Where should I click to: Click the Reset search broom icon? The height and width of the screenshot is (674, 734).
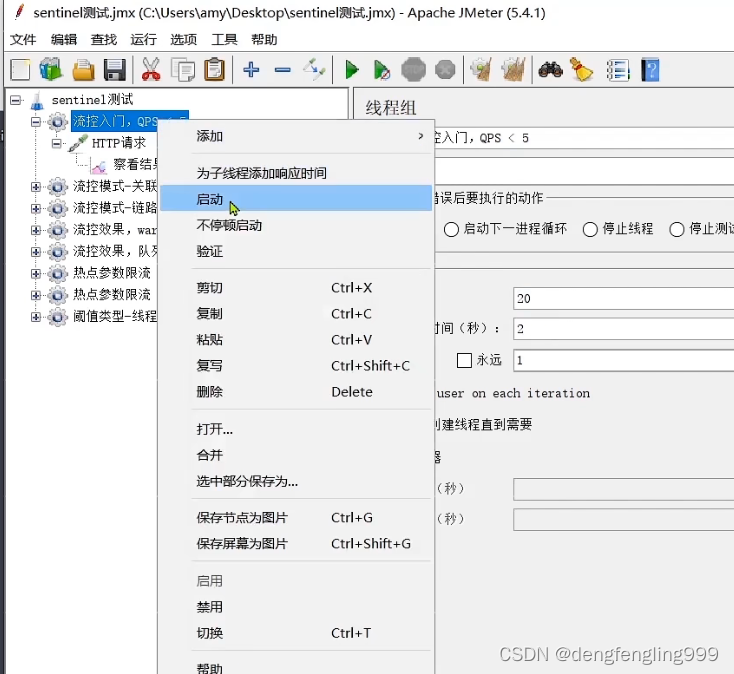click(581, 70)
